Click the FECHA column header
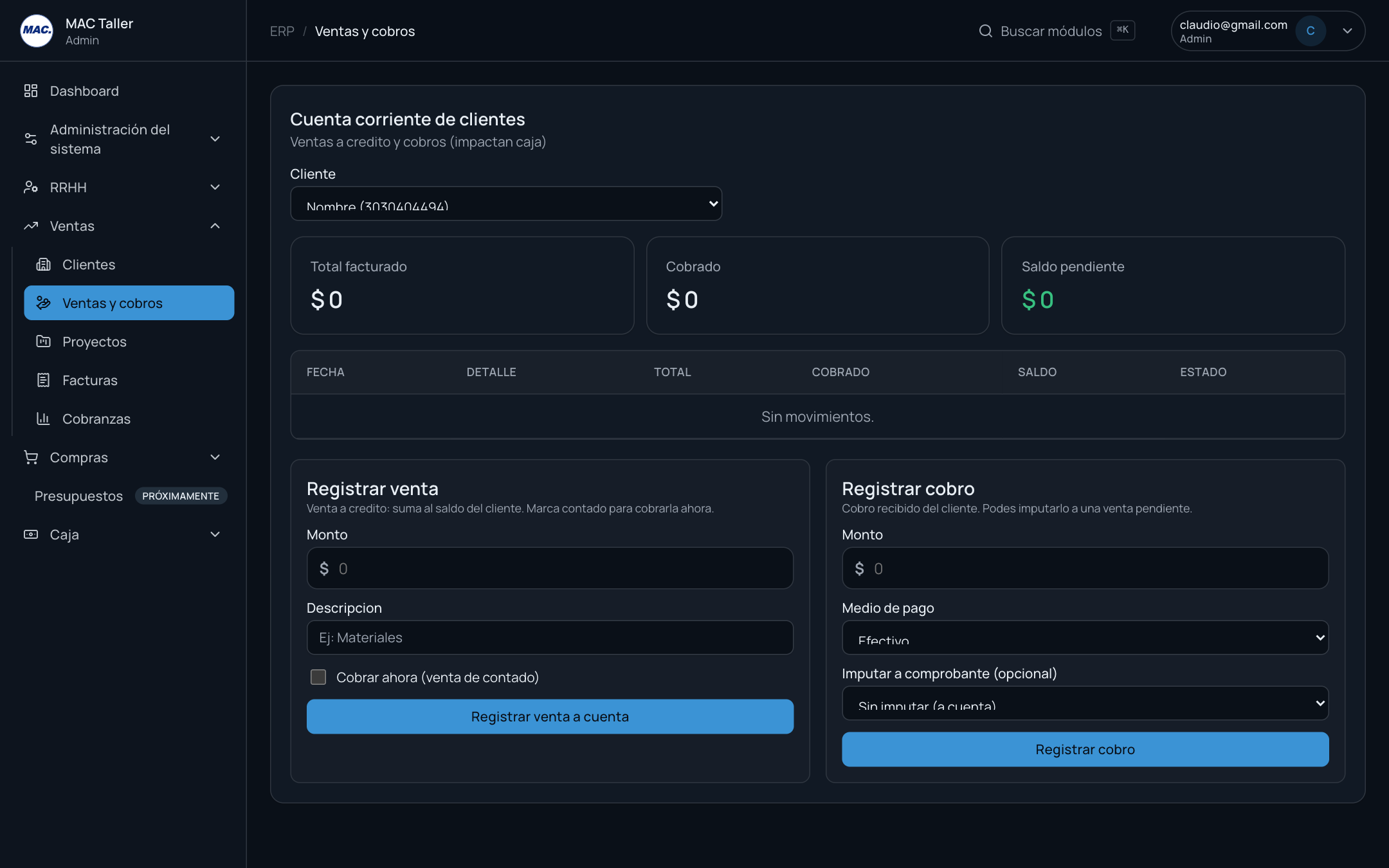Image resolution: width=1389 pixels, height=868 pixels. 325,372
